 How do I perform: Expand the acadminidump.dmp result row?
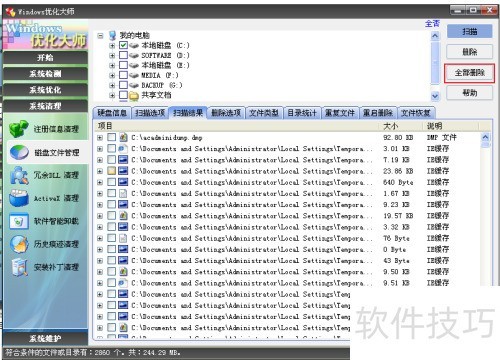100,137
